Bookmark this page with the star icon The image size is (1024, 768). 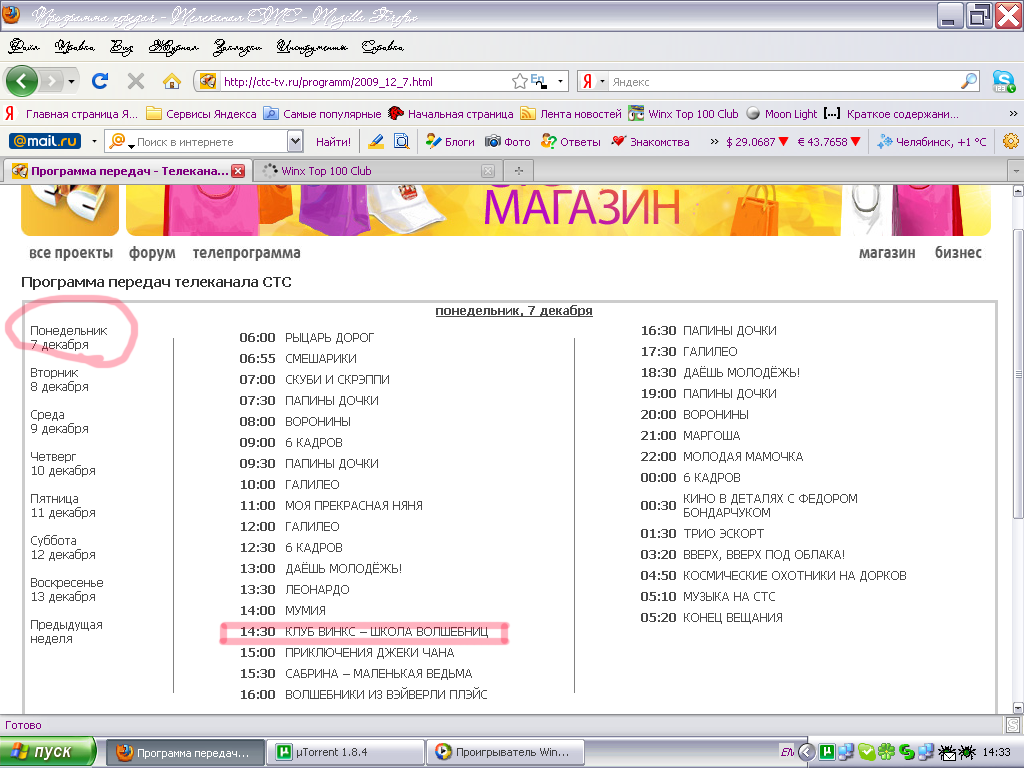[519, 82]
